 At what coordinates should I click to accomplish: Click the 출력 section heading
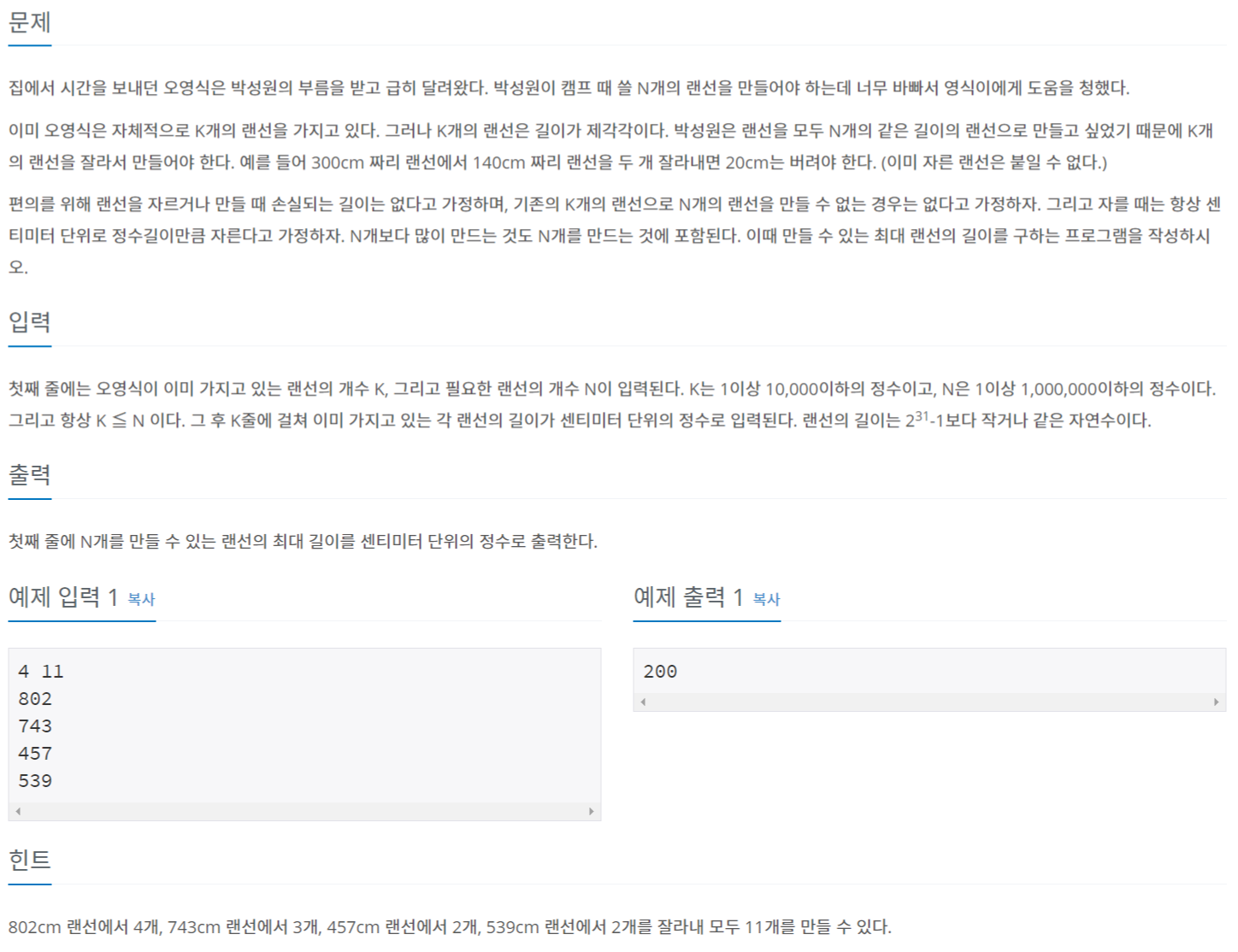tap(30, 474)
